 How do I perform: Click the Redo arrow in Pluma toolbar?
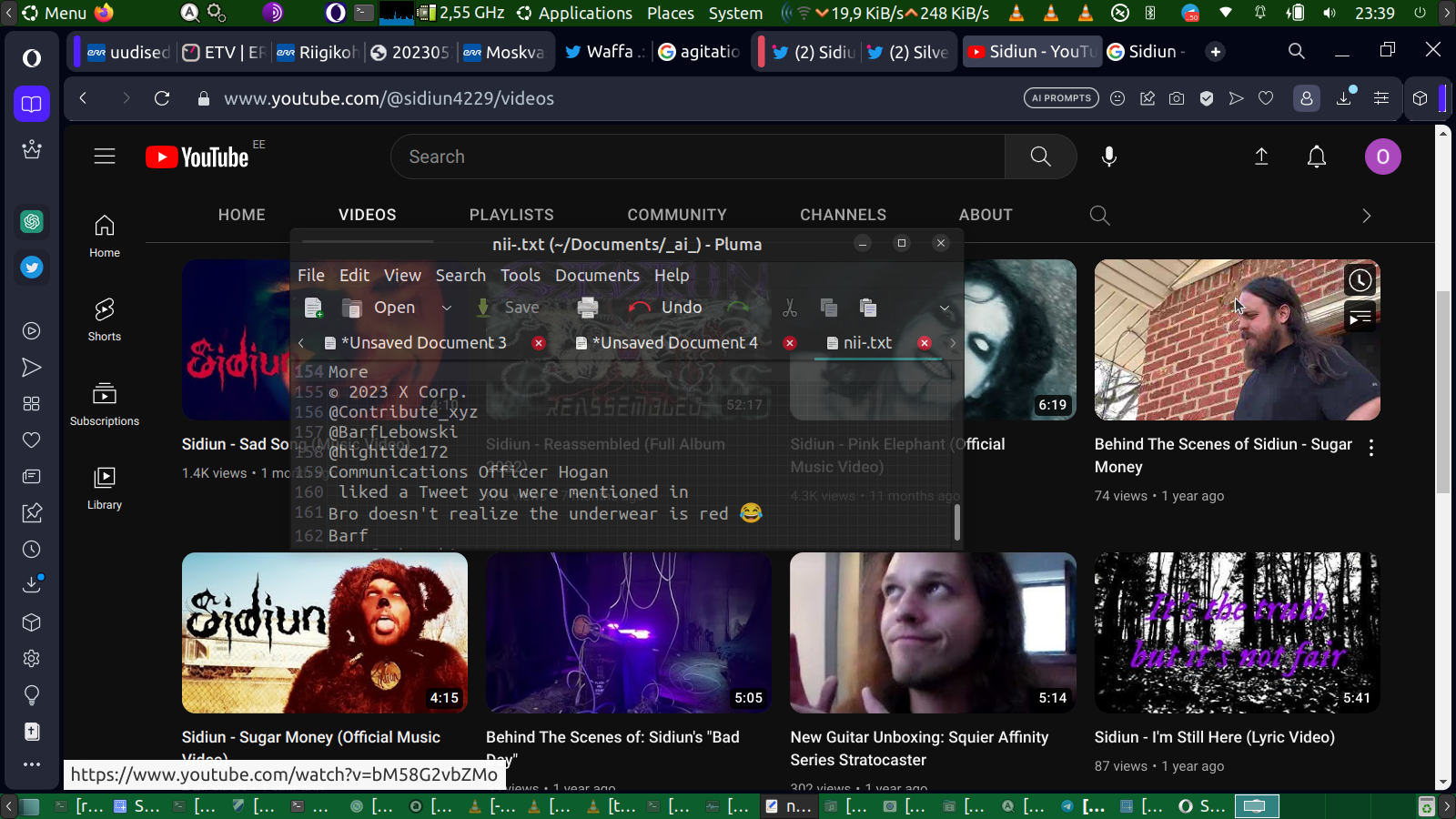738,308
